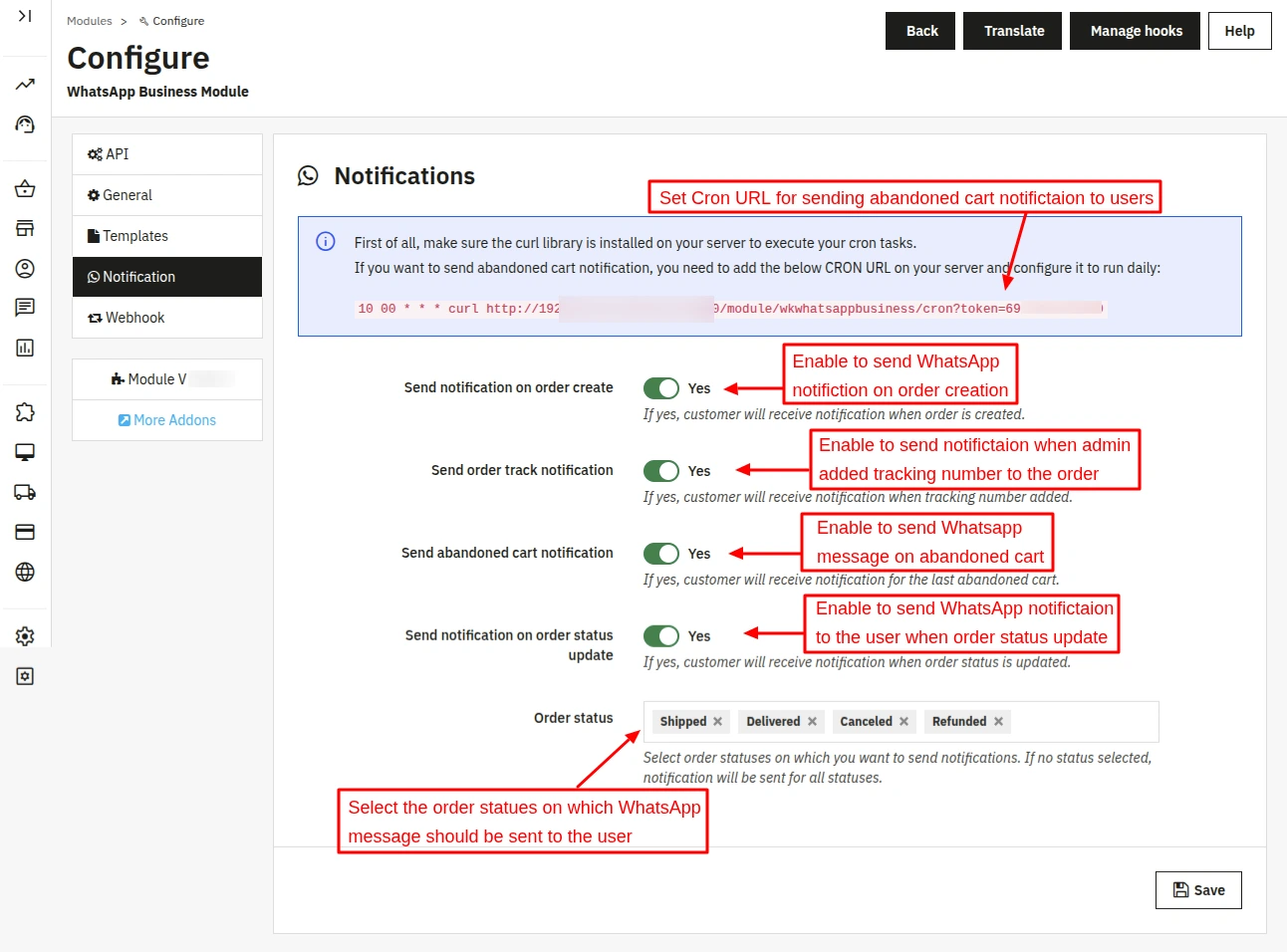1287x952 pixels.
Task: Expand the Shop Parameters gear menu
Action: [x=25, y=635]
